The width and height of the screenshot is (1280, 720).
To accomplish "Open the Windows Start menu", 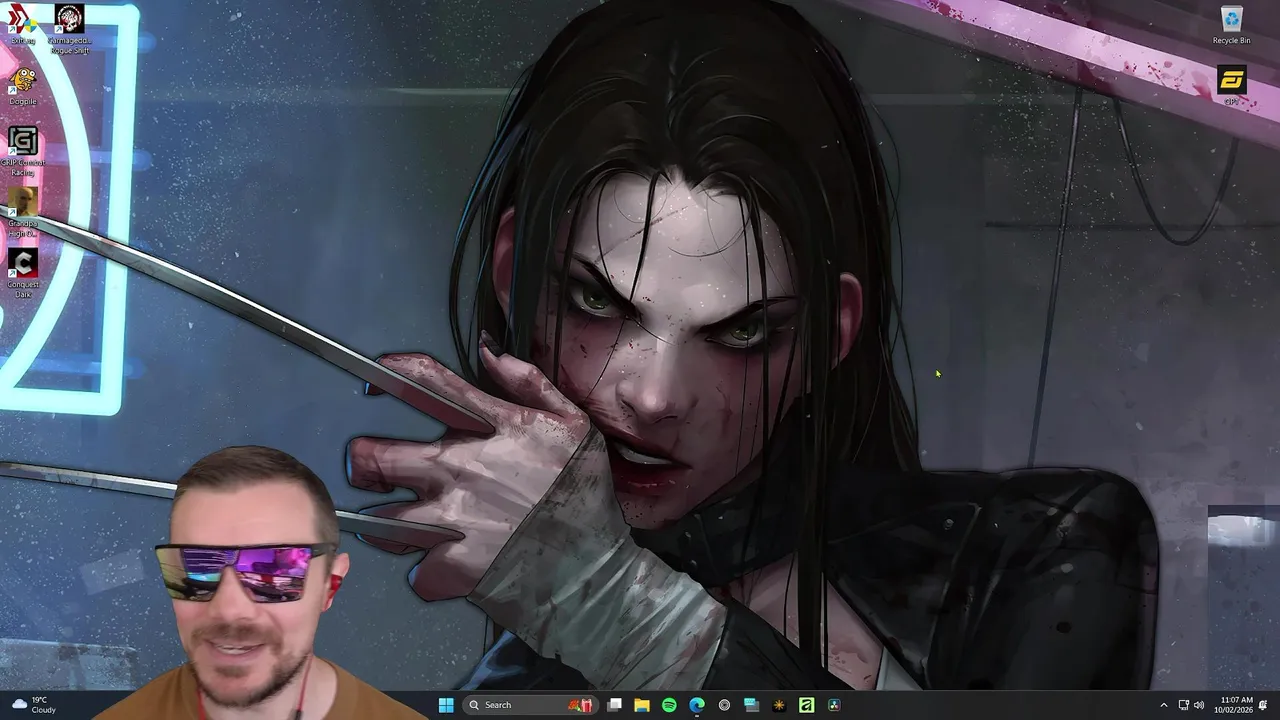I will pos(446,705).
